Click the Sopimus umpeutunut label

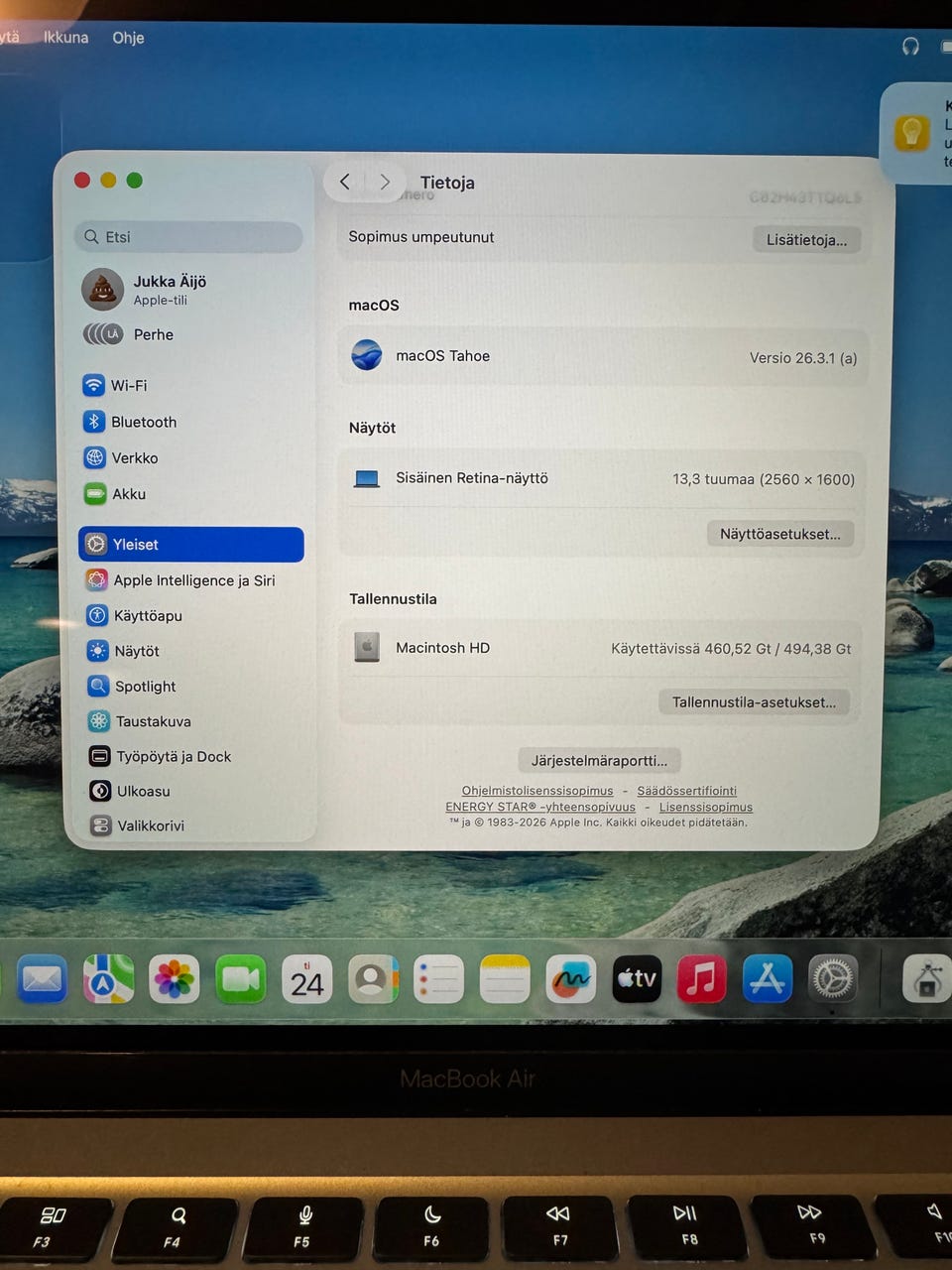[420, 237]
